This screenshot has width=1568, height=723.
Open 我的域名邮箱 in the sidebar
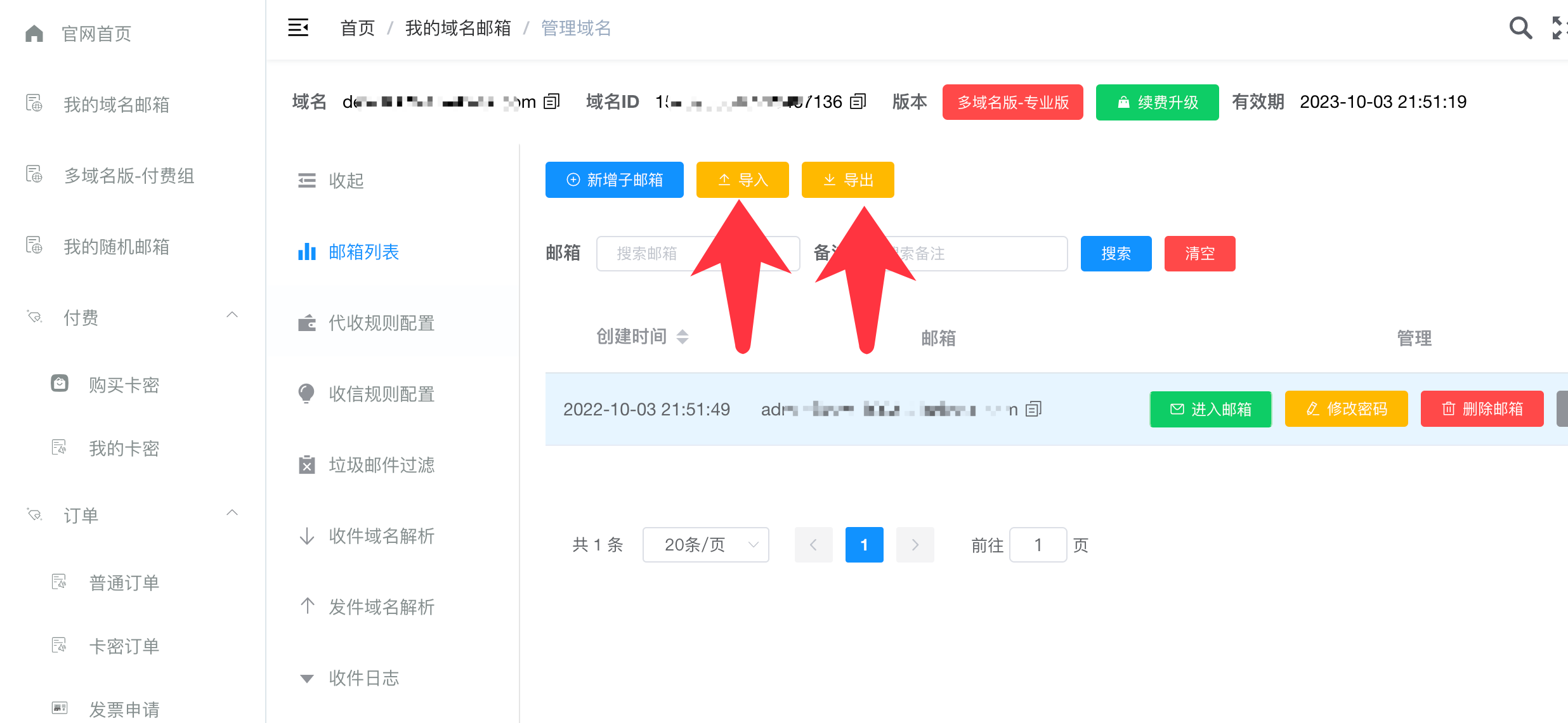(117, 104)
